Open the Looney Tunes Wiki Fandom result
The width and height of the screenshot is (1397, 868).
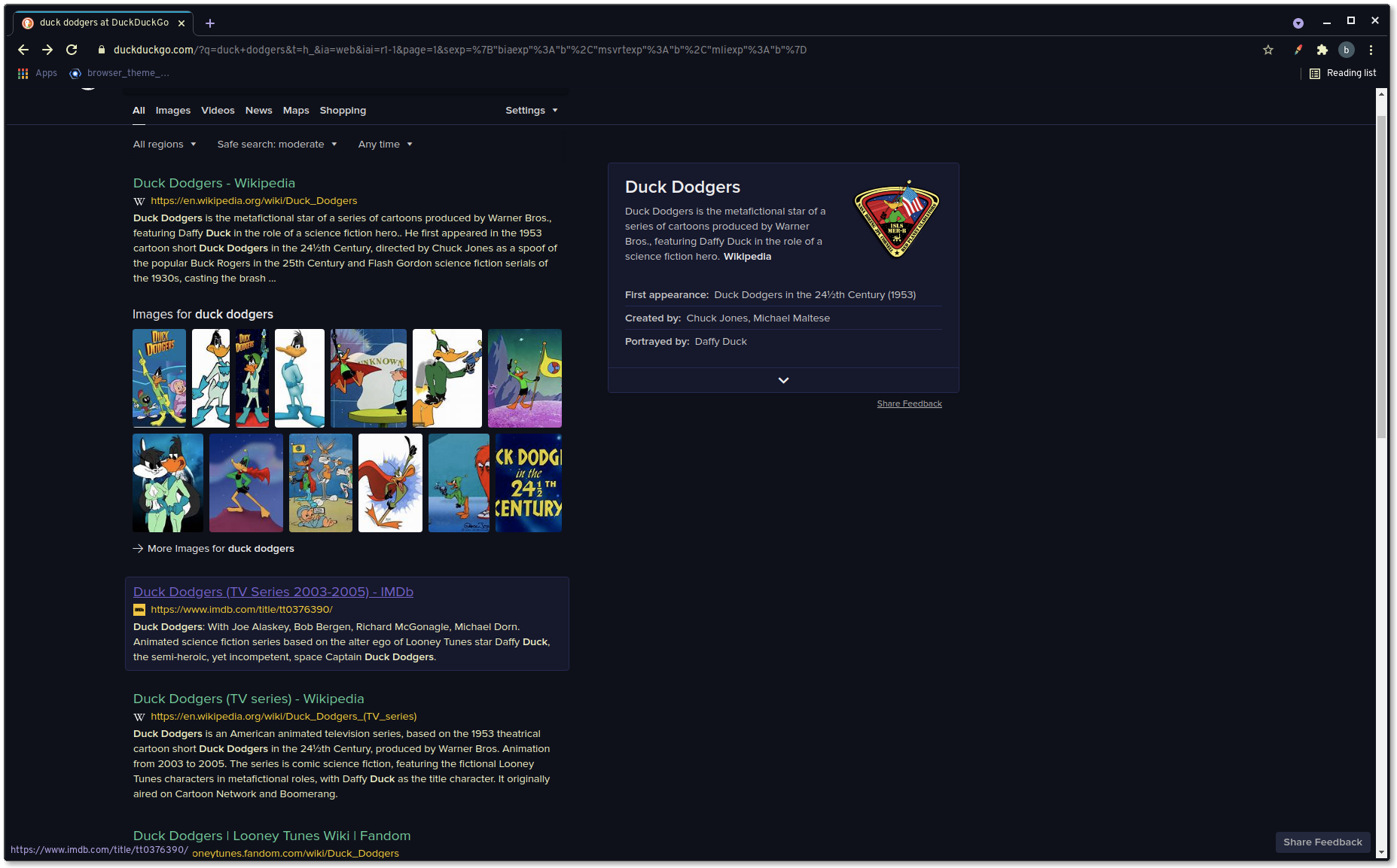tap(272, 836)
